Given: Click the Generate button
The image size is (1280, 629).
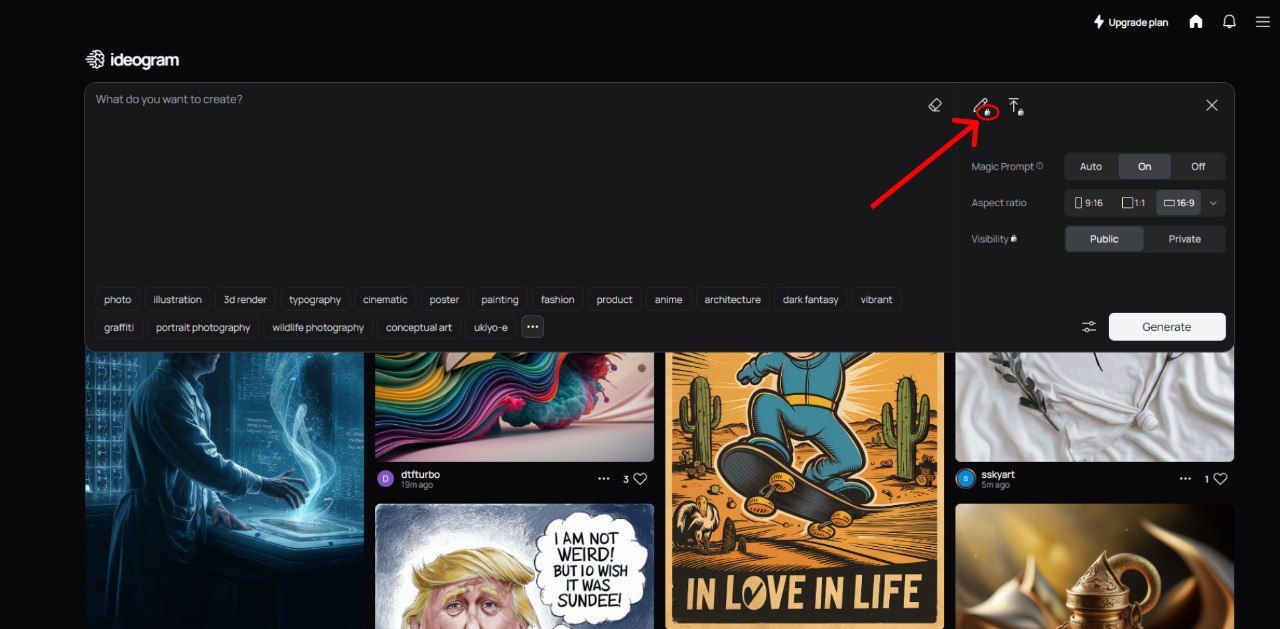Looking at the screenshot, I should click(x=1167, y=327).
